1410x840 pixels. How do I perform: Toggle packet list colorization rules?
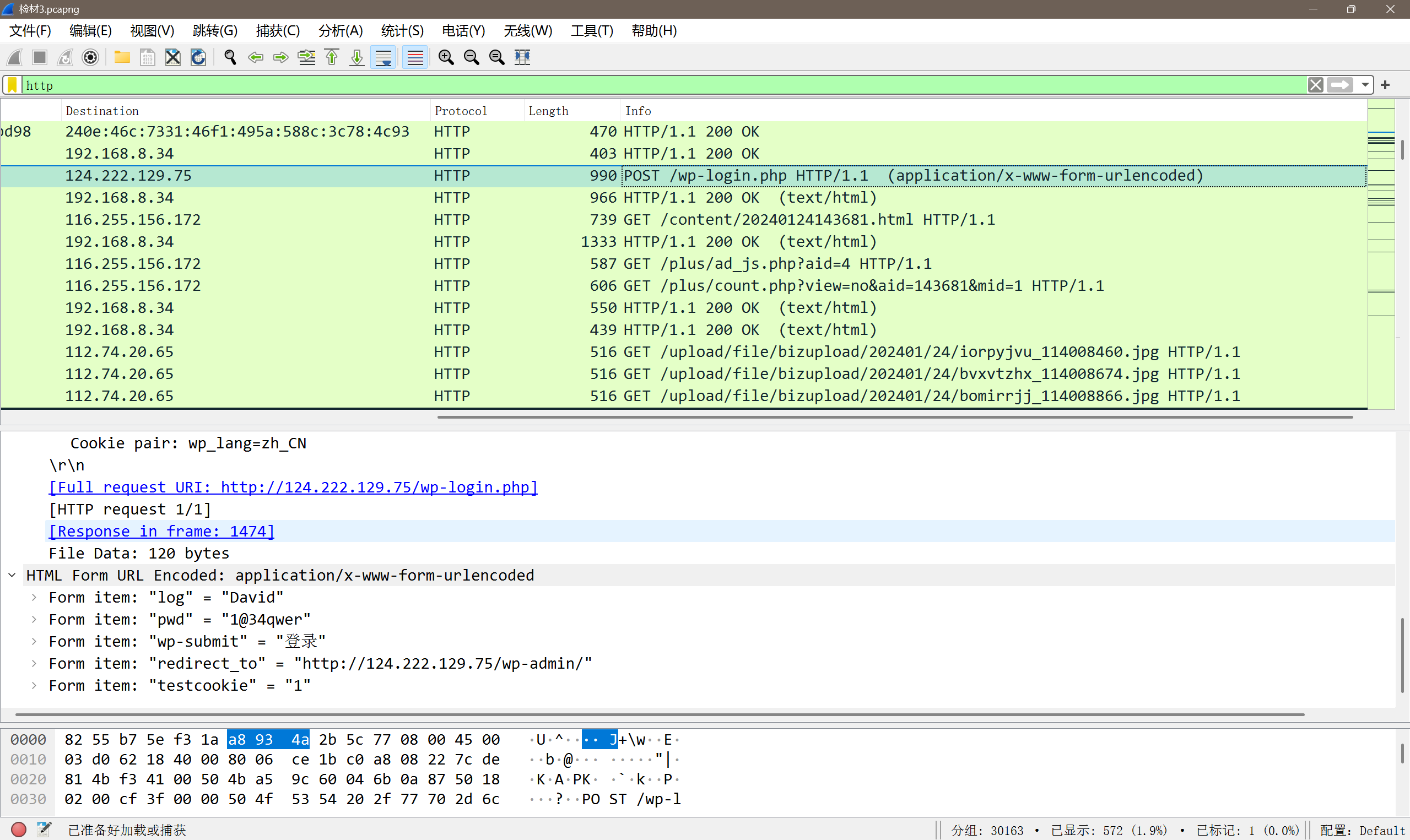tap(415, 57)
